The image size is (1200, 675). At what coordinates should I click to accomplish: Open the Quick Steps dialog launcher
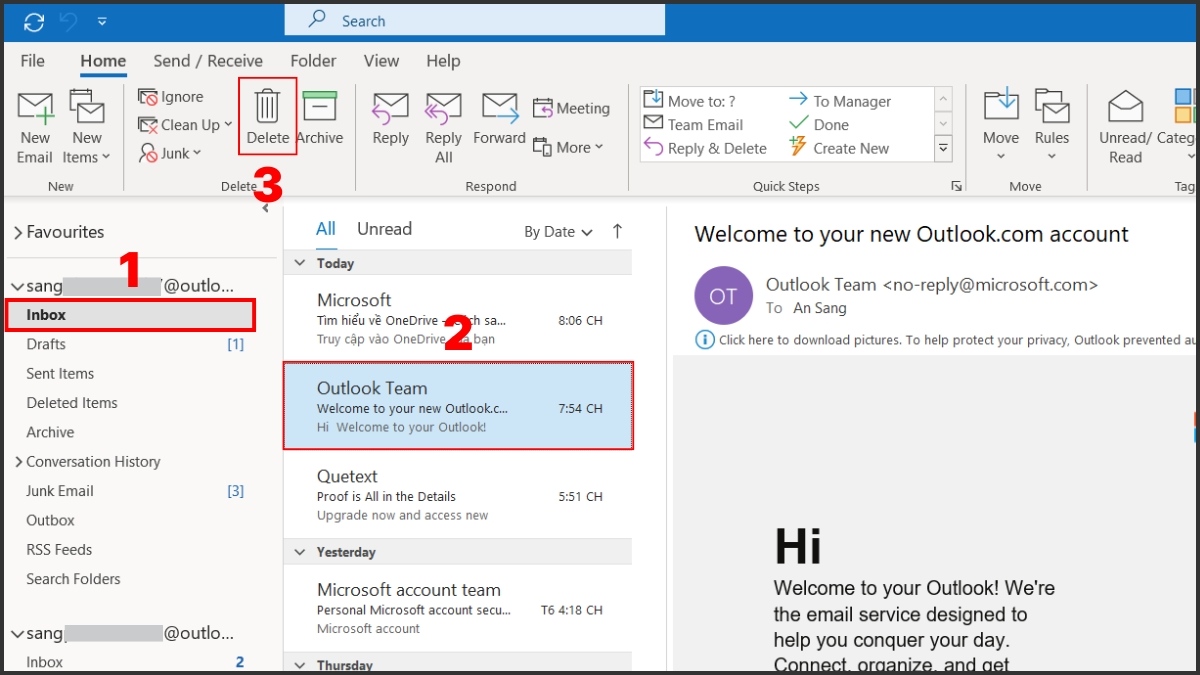point(957,186)
